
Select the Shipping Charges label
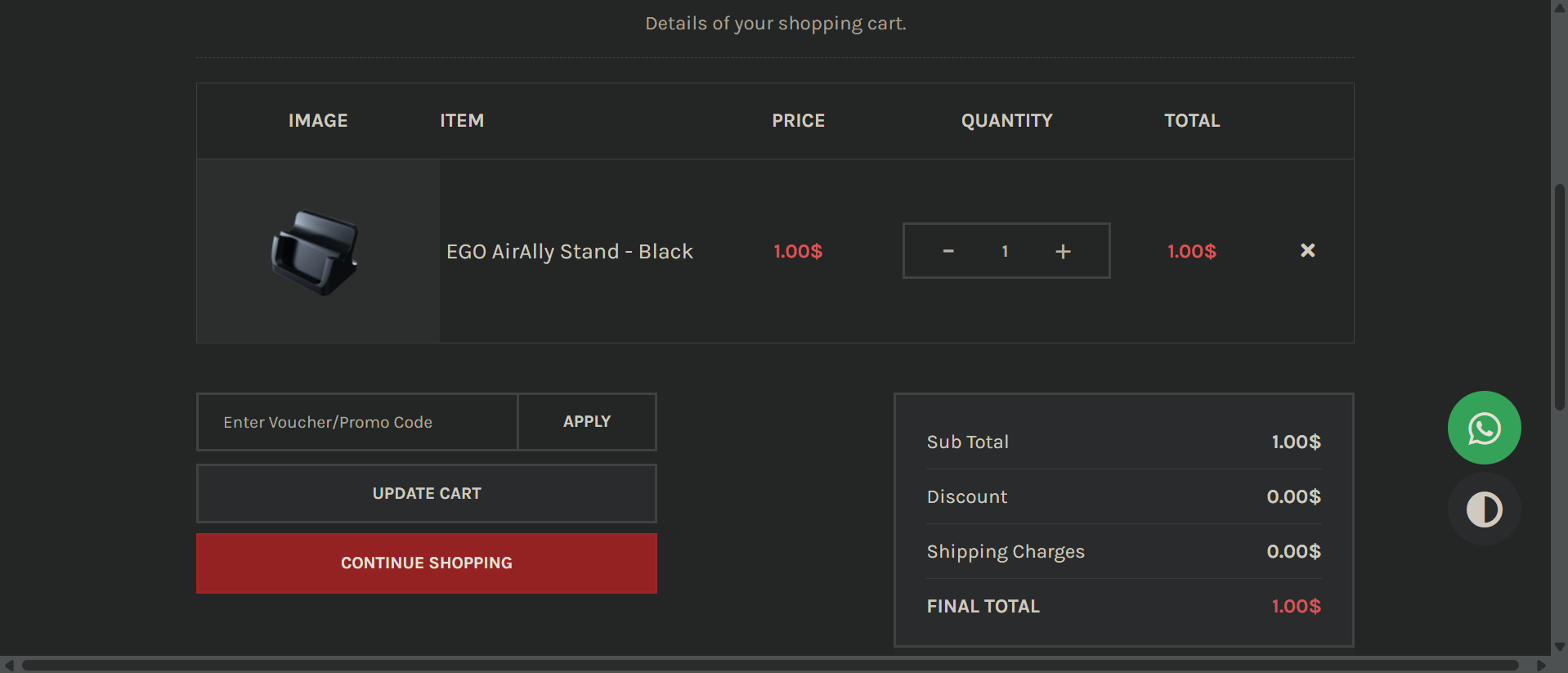pos(1006,552)
